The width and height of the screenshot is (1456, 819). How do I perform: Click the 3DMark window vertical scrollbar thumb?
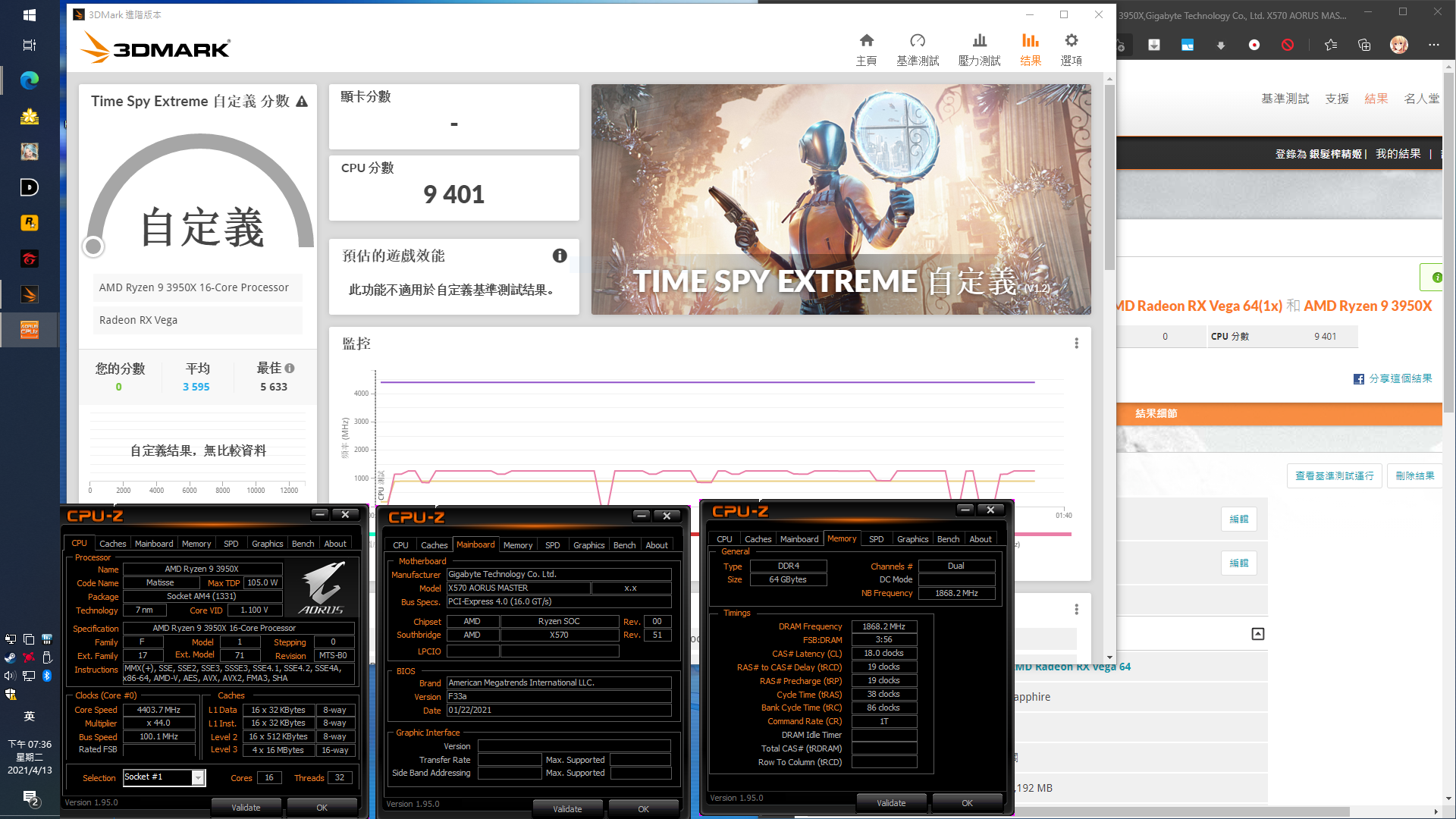coord(1109,177)
